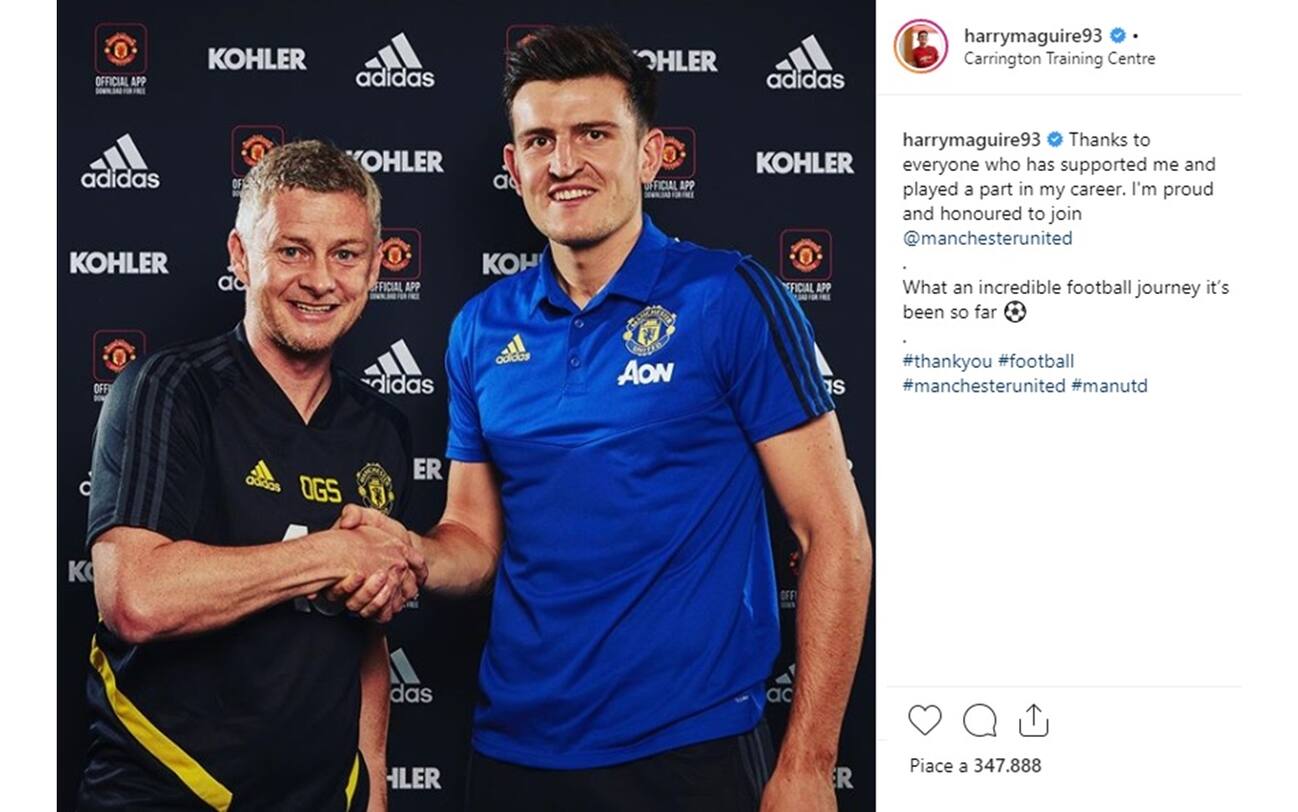Open the harrymaguire93 profile avatar
The image size is (1298, 812).
[x=921, y=46]
